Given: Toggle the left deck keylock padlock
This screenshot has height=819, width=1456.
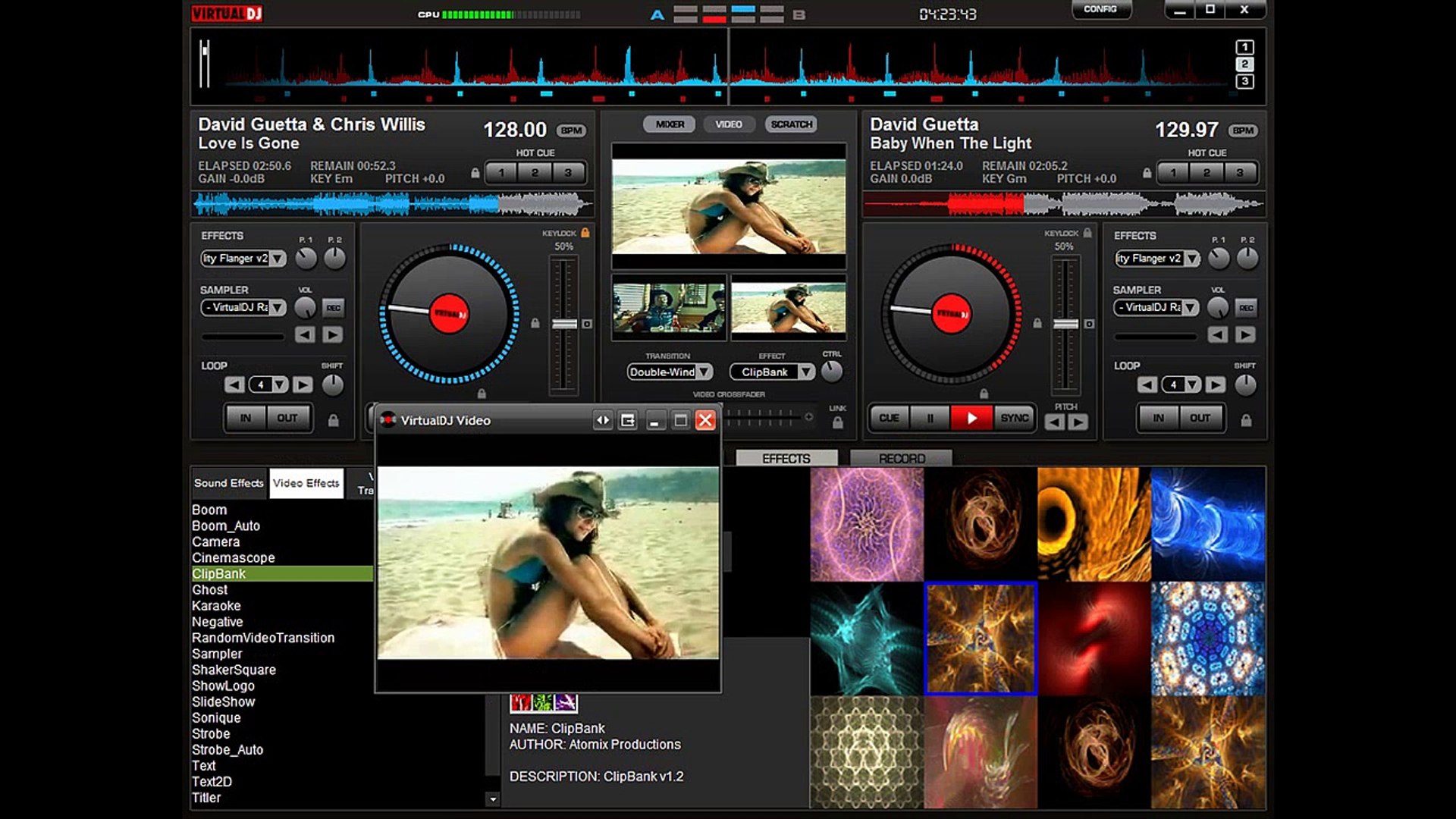Looking at the screenshot, I should pos(585,233).
